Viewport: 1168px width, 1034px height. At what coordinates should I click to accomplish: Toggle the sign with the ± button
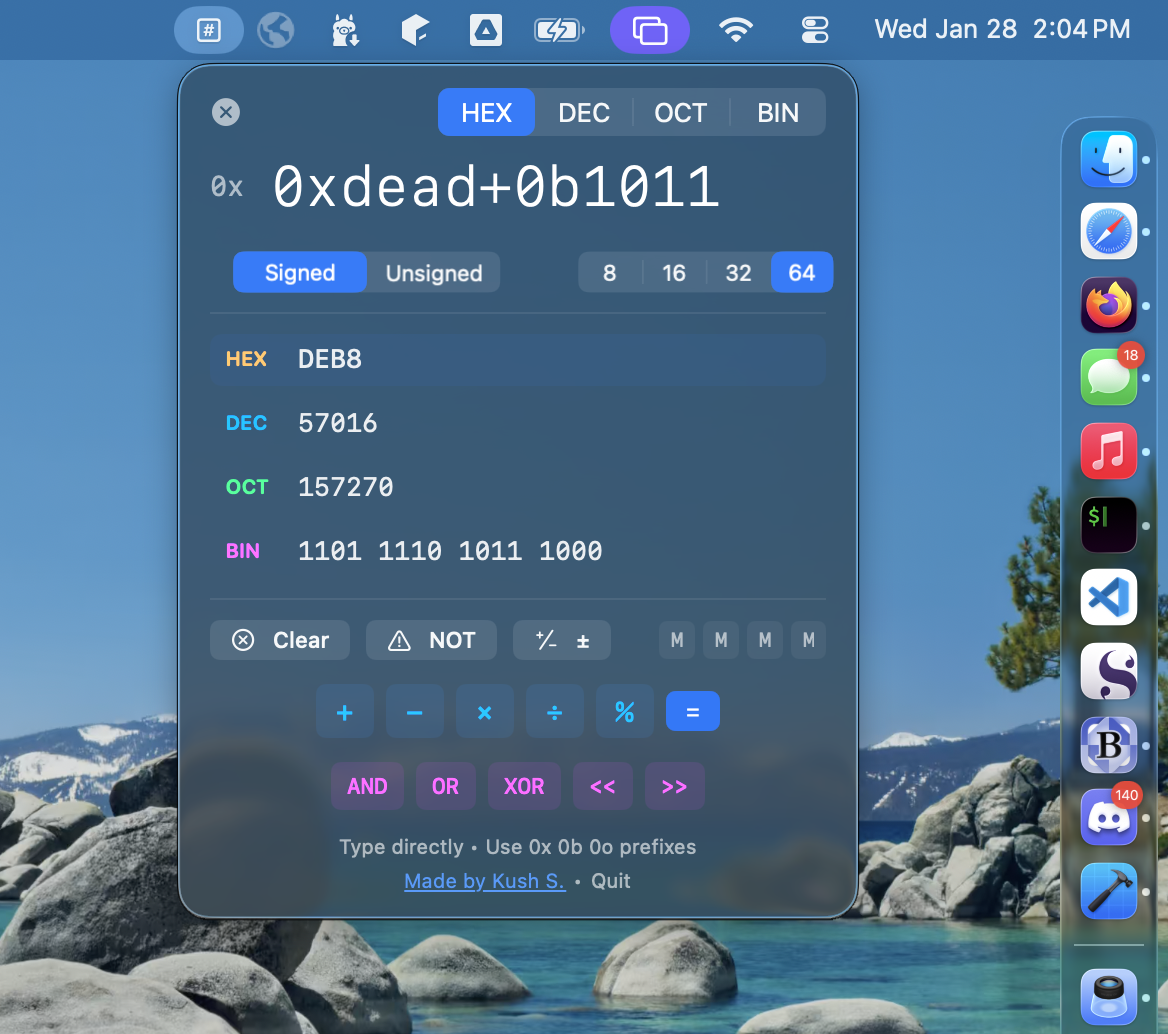point(561,640)
